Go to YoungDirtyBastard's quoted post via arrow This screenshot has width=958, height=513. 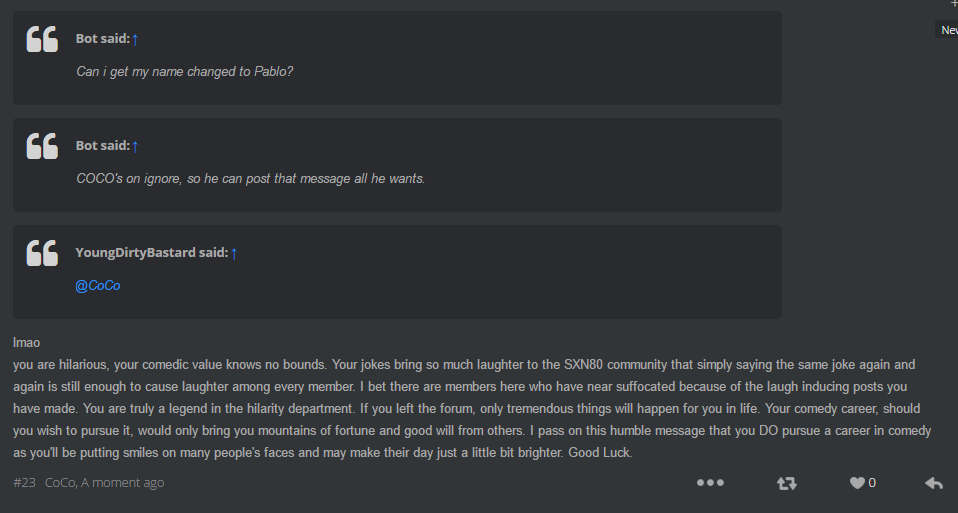(233, 253)
